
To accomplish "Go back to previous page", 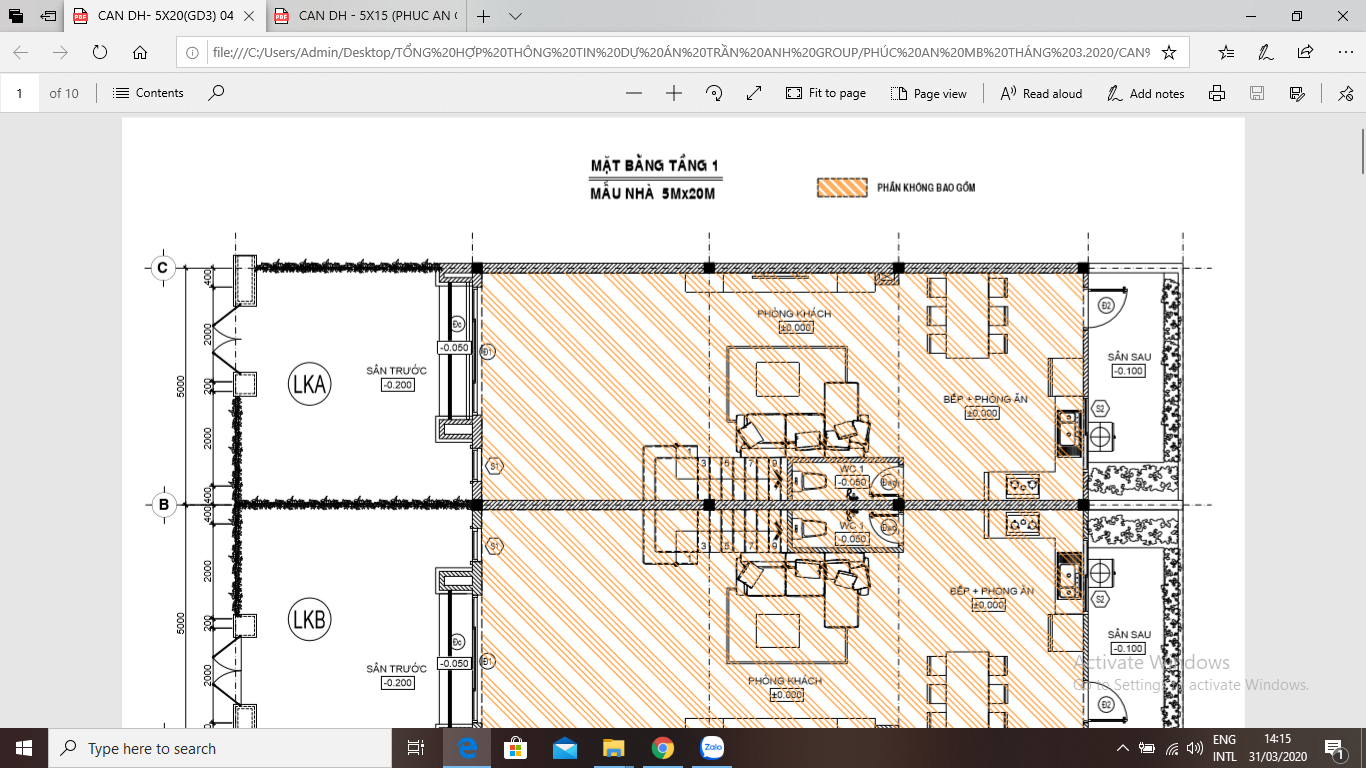I will 21,52.
